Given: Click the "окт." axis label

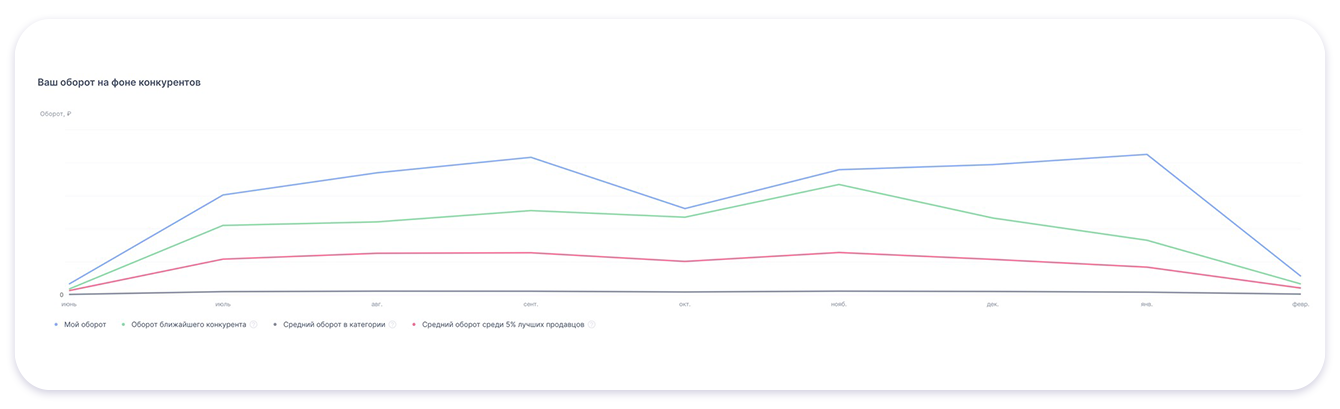Looking at the screenshot, I should pos(685,304).
